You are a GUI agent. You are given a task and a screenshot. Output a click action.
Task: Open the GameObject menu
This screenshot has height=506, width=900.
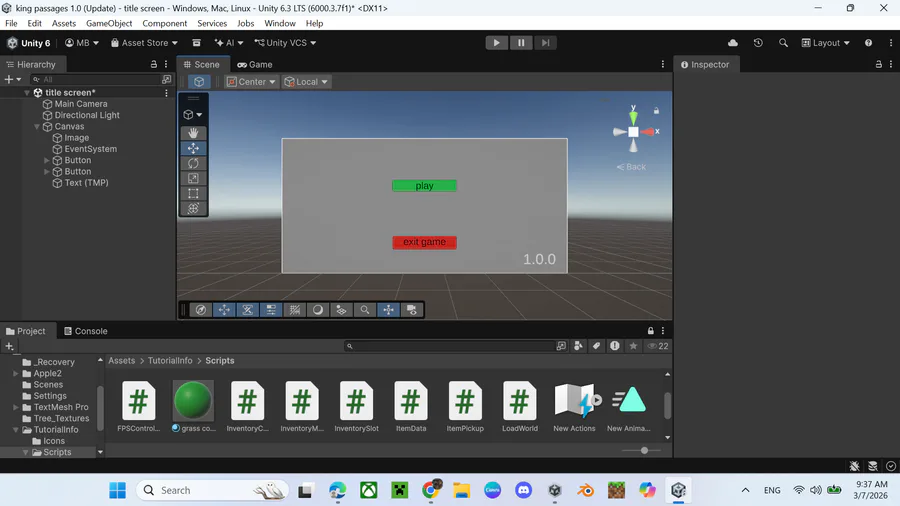click(x=109, y=23)
